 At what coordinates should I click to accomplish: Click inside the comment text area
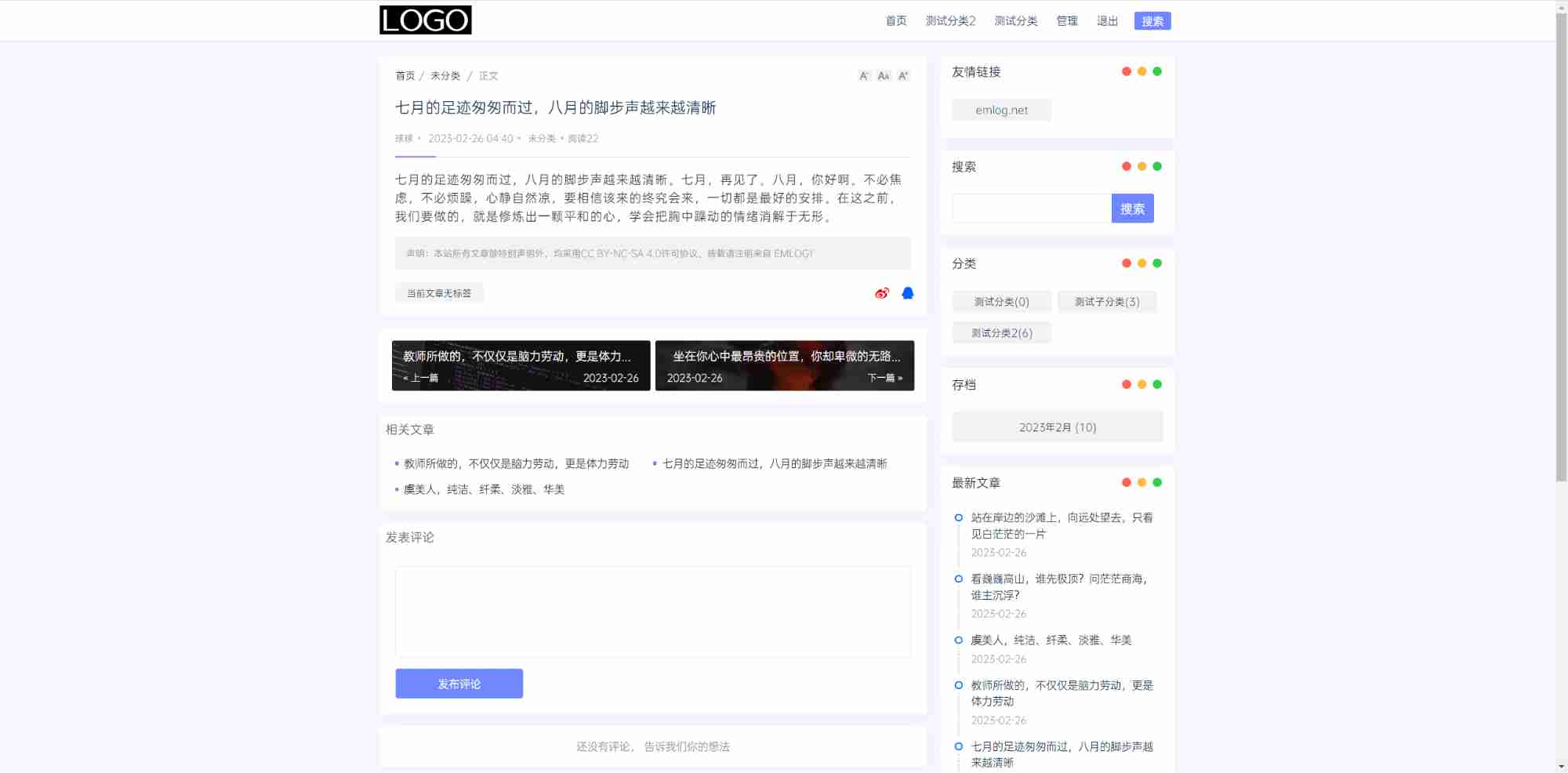pos(652,612)
